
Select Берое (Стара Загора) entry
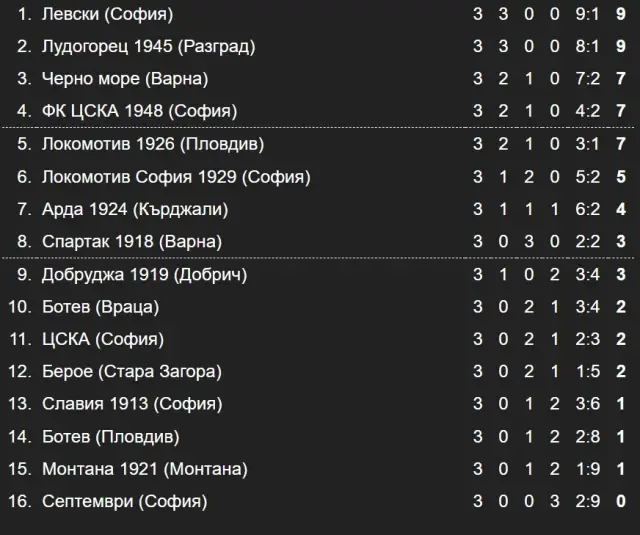click(132, 372)
